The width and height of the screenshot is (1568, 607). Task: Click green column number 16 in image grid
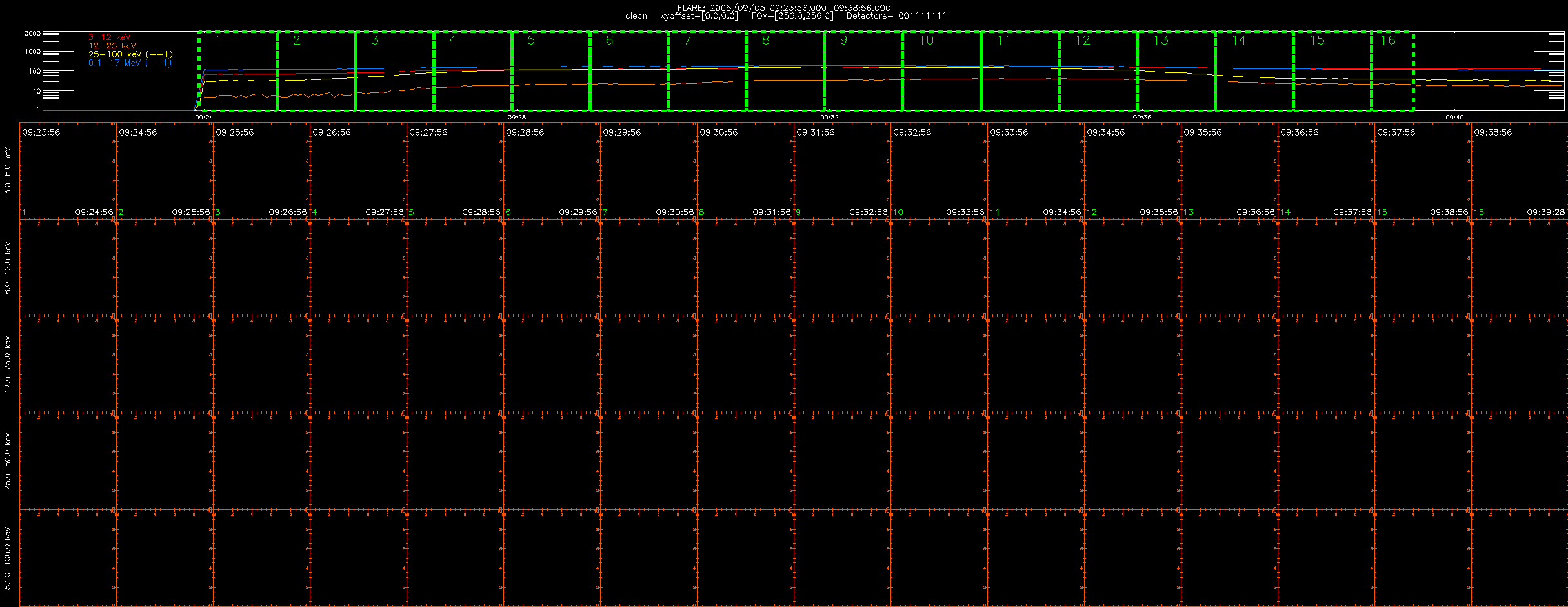[1479, 212]
